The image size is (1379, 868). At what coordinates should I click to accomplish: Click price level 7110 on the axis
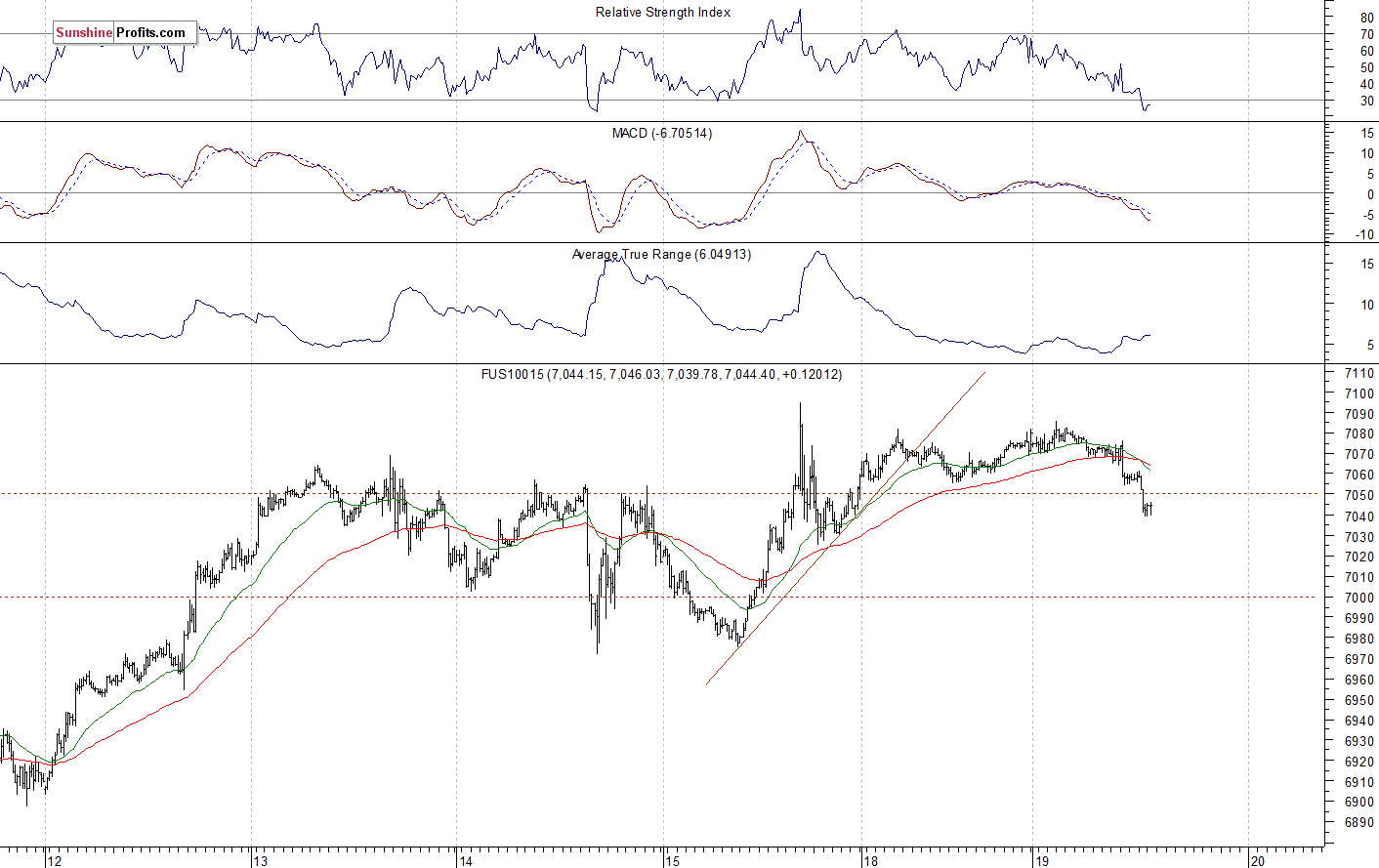(x=1359, y=373)
